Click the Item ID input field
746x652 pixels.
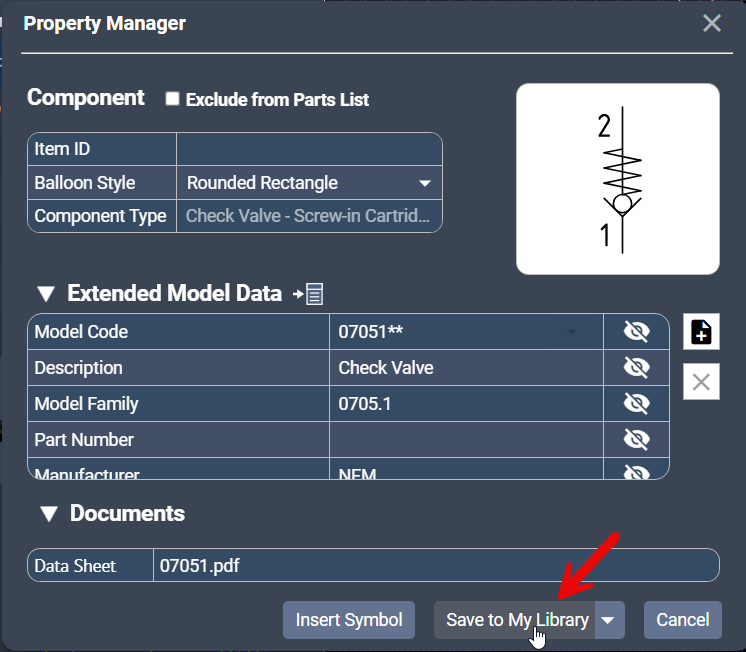[x=309, y=149]
